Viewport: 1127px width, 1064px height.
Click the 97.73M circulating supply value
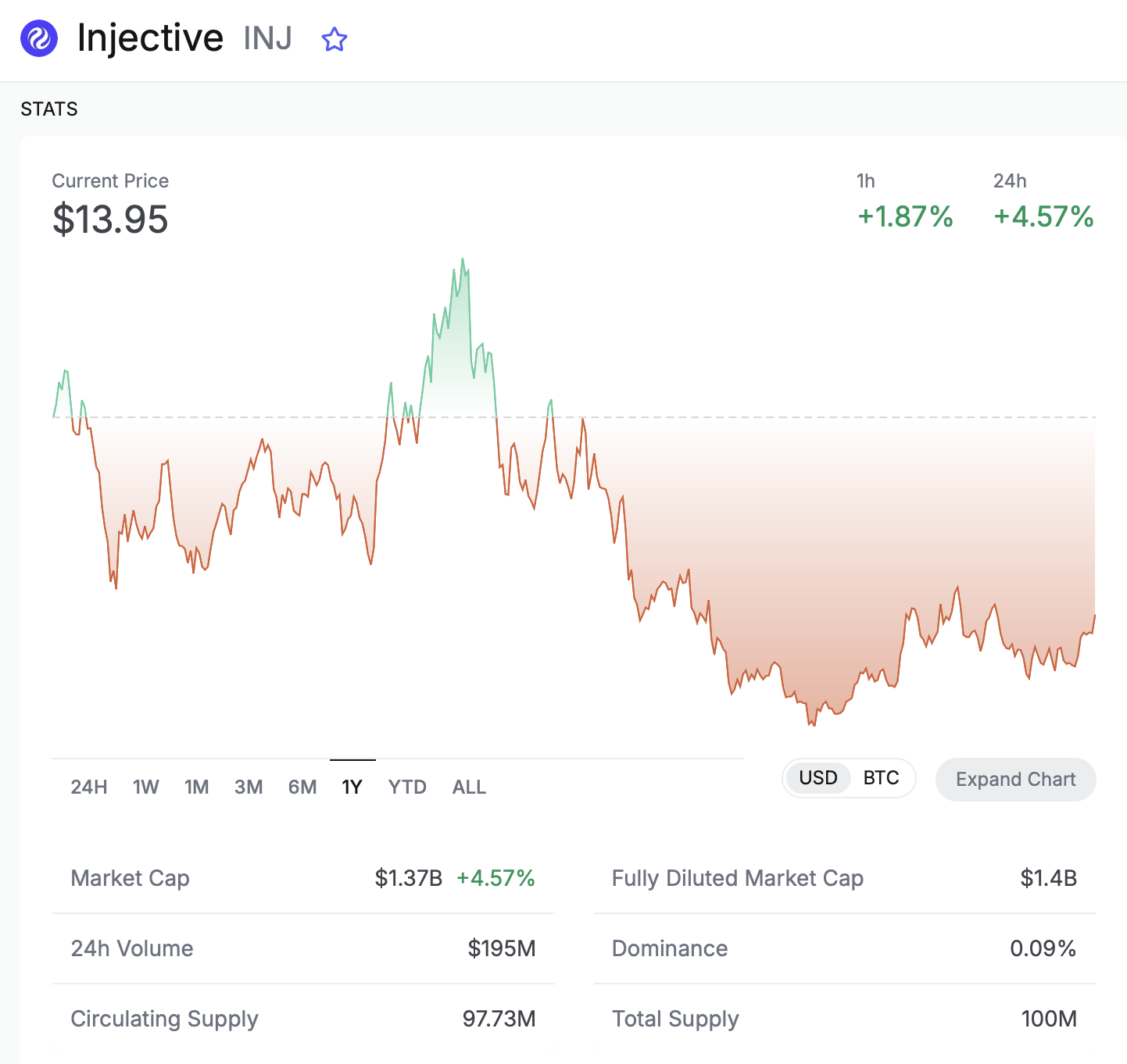click(x=499, y=1019)
